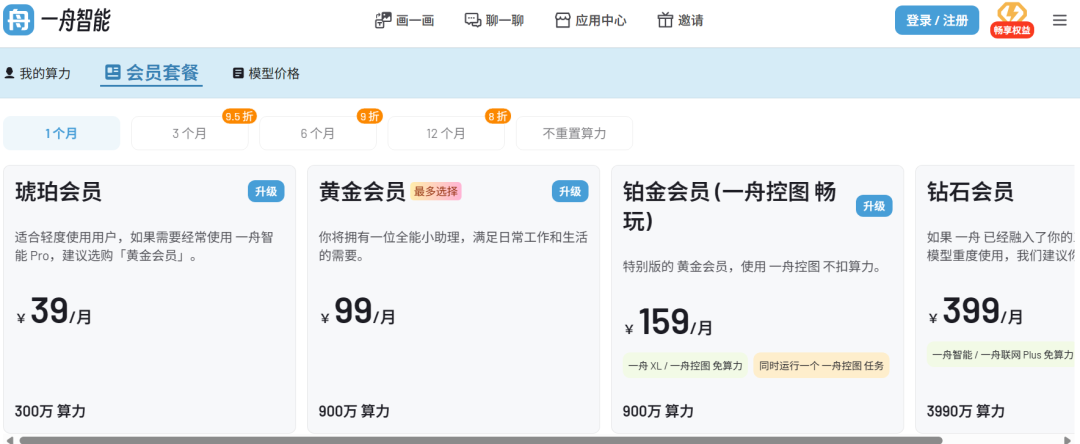This screenshot has height=444, width=1080.
Task: Click the 模型价格 list icon
Action: [x=238, y=74]
